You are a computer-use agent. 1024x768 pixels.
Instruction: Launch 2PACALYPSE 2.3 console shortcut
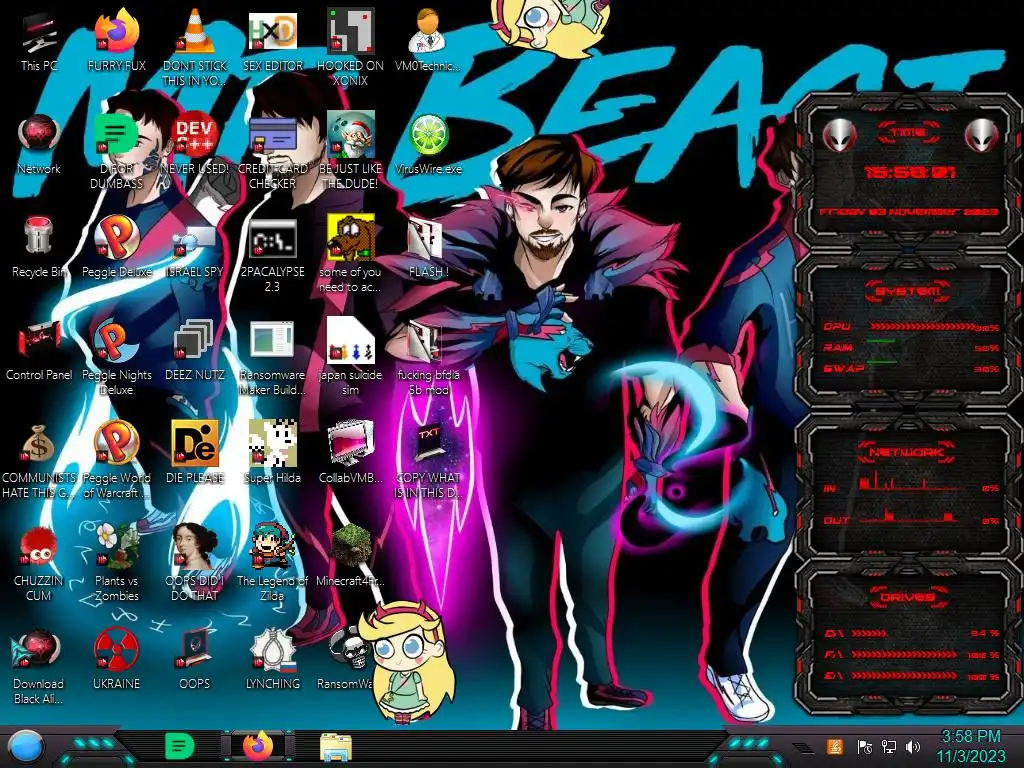(272, 255)
